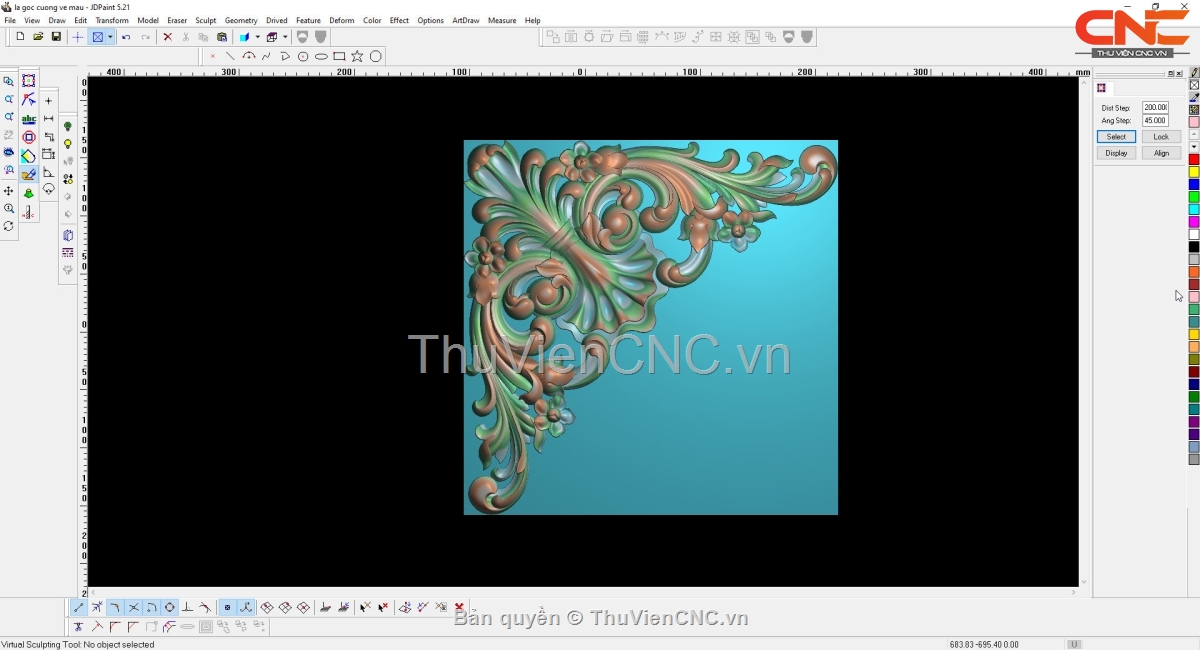Click the Select button in the right panel

coord(1116,136)
